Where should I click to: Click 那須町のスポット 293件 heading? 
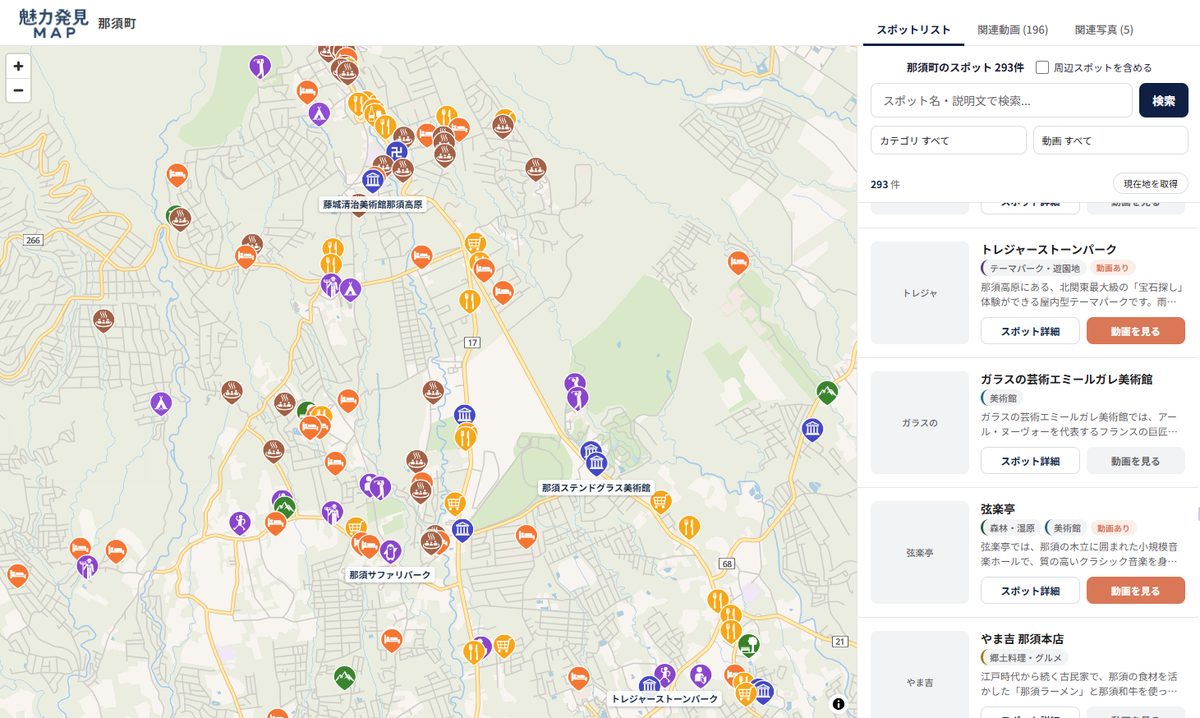(965, 68)
